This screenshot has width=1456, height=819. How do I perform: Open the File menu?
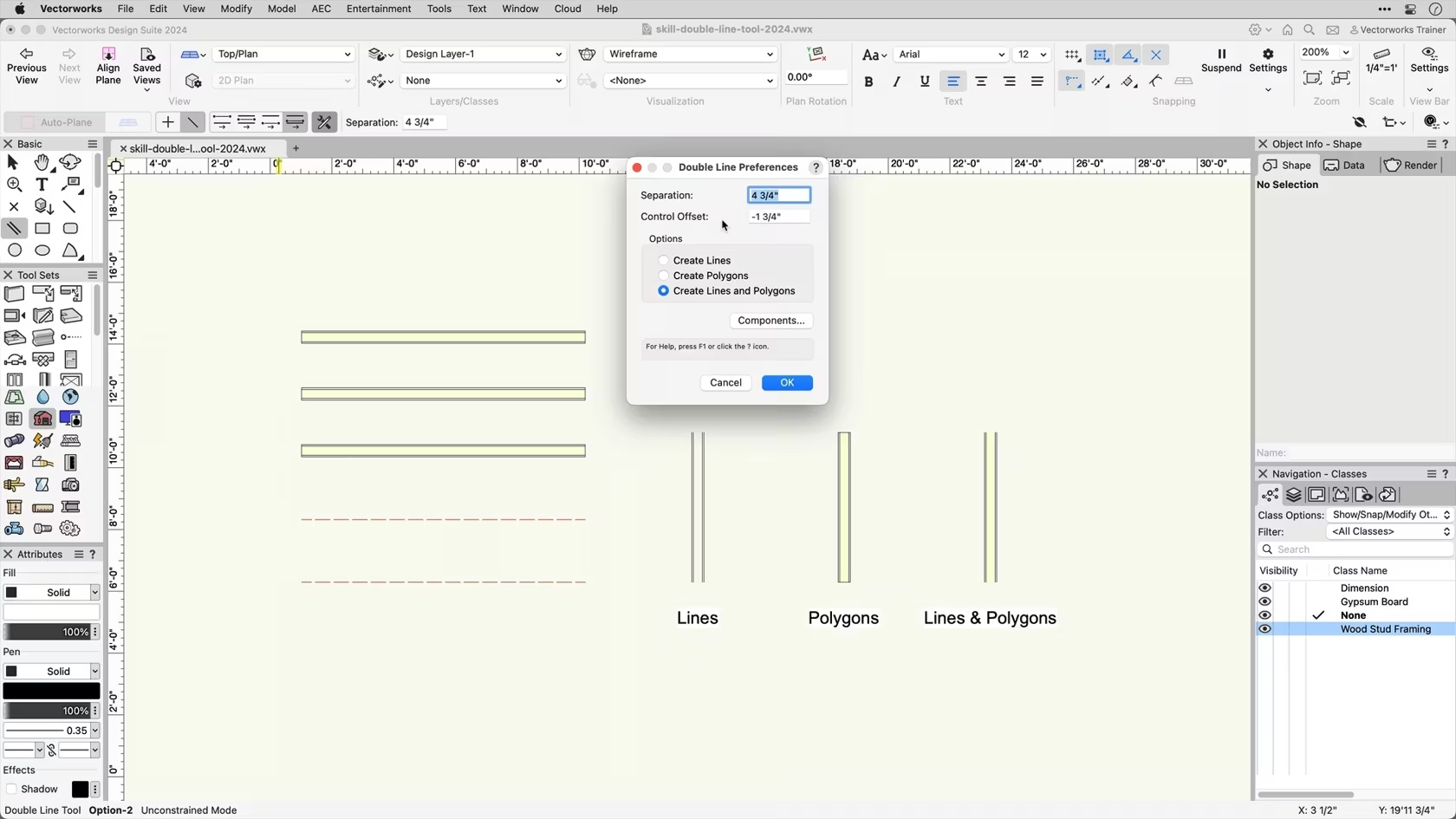126,9
